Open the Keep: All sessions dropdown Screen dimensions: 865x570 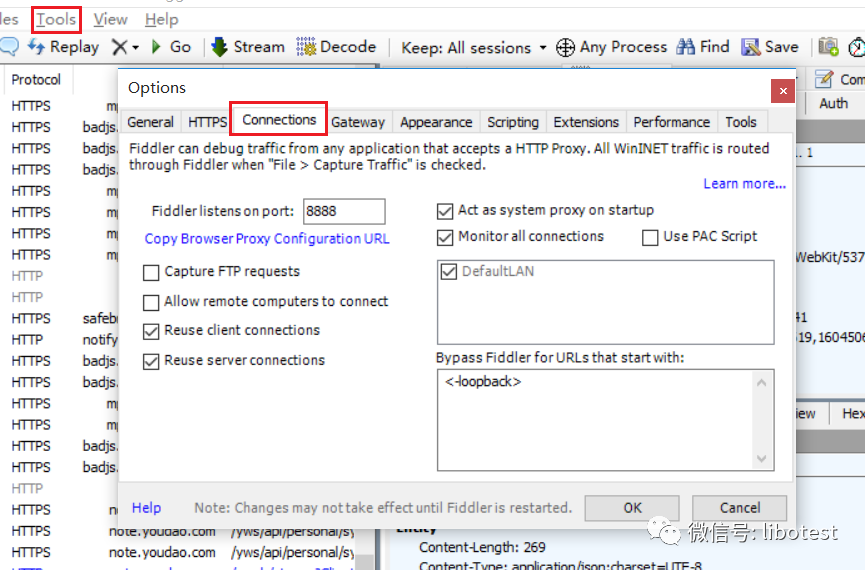pos(474,48)
